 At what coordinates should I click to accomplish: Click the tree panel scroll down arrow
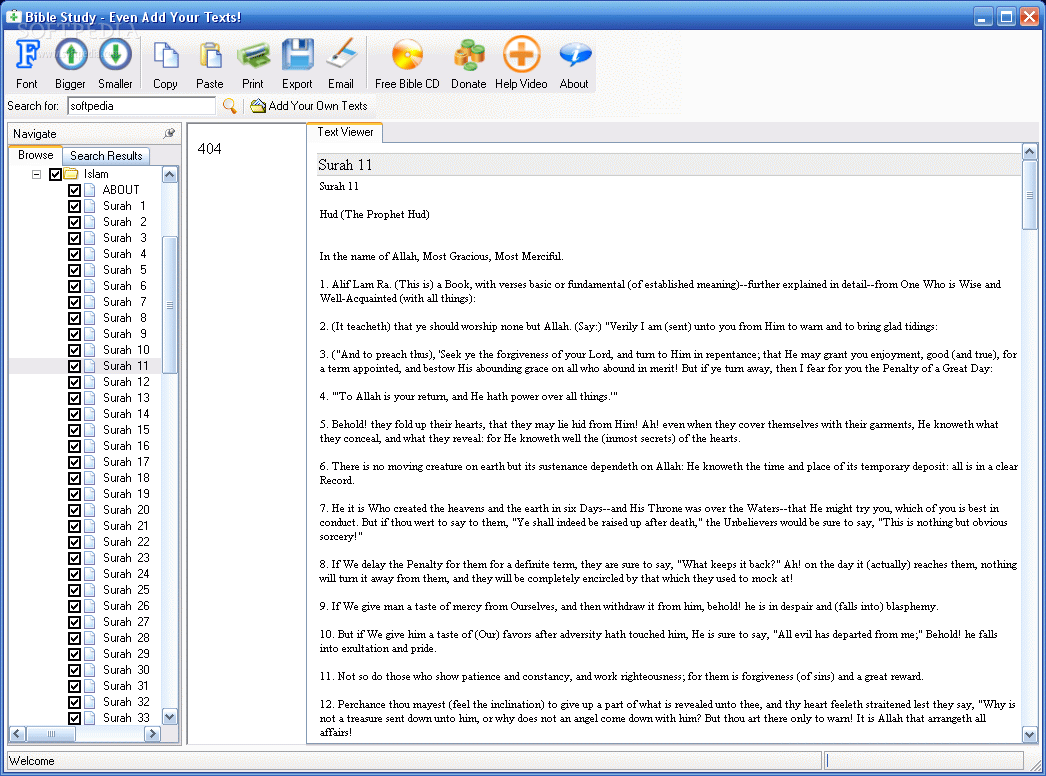coord(169,717)
